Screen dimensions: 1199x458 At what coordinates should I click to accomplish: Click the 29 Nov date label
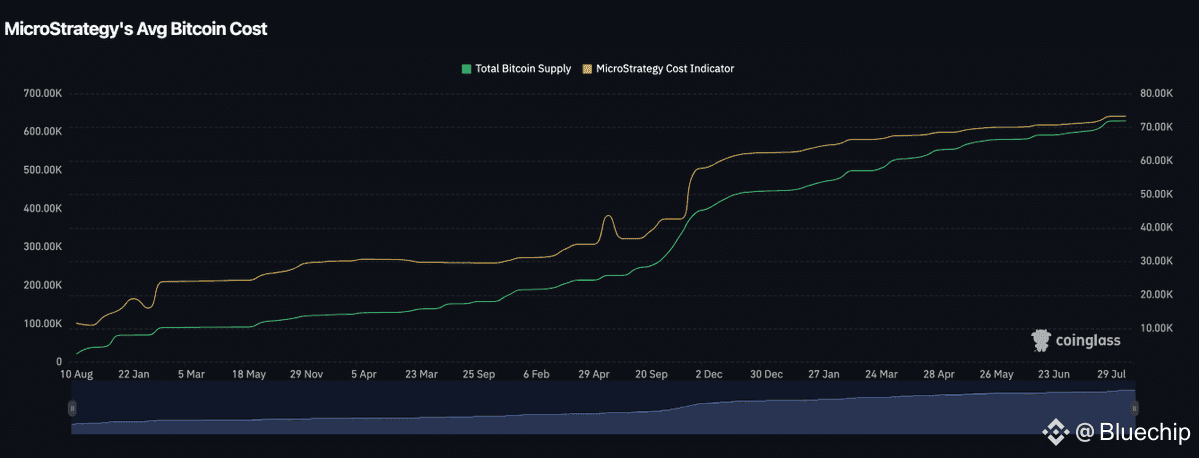click(x=306, y=375)
